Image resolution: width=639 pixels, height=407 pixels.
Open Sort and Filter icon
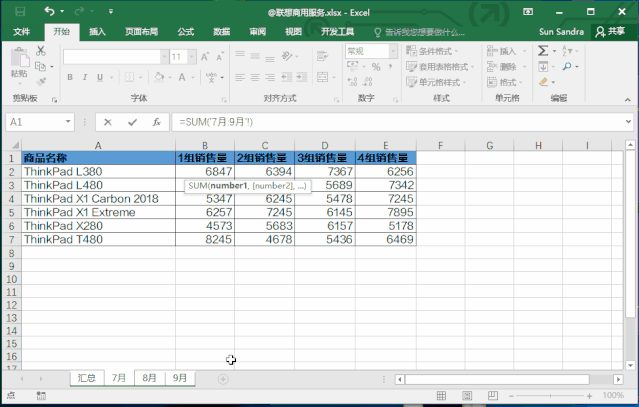tap(567, 51)
